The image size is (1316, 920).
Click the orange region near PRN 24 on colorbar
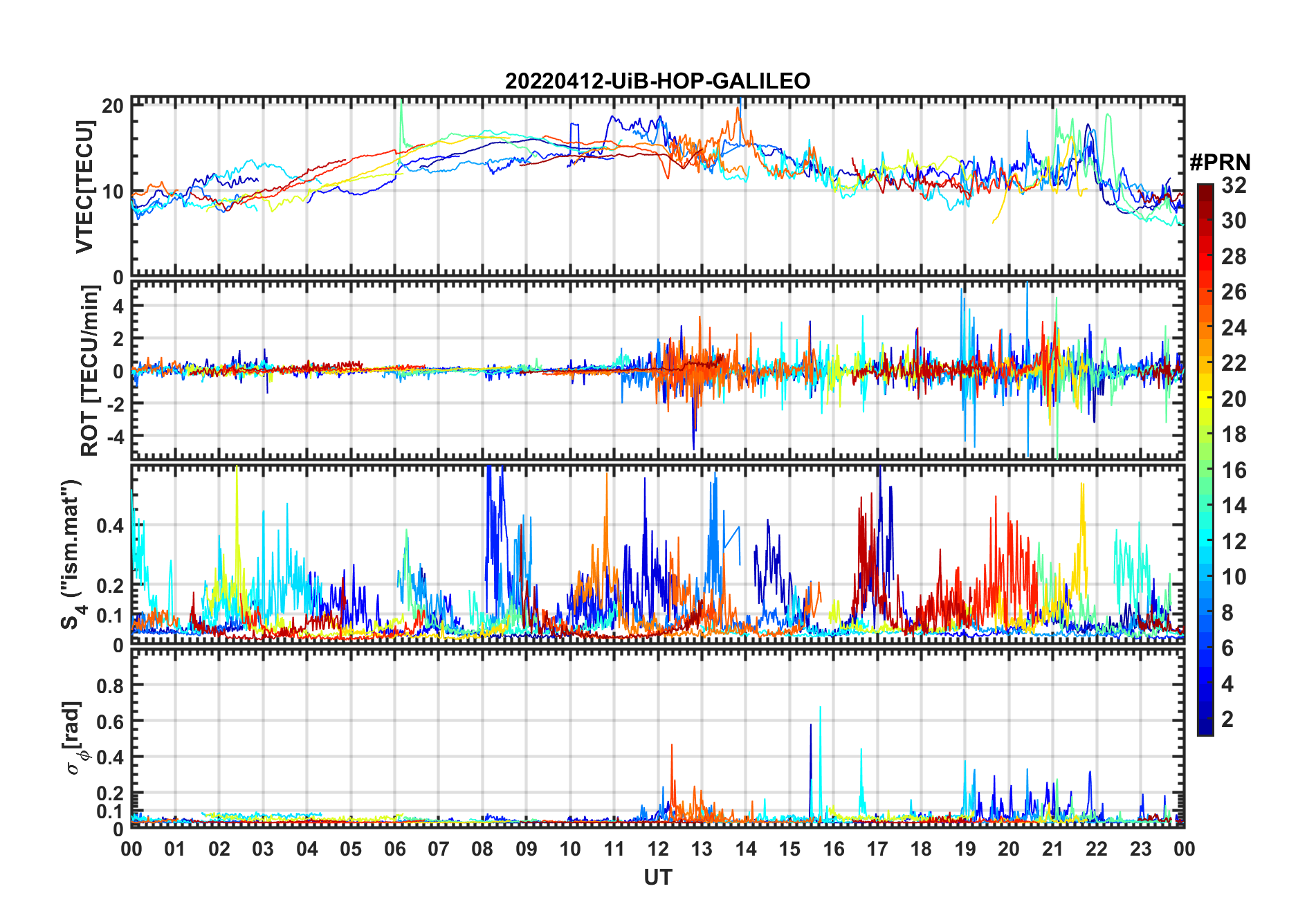(x=1205, y=328)
